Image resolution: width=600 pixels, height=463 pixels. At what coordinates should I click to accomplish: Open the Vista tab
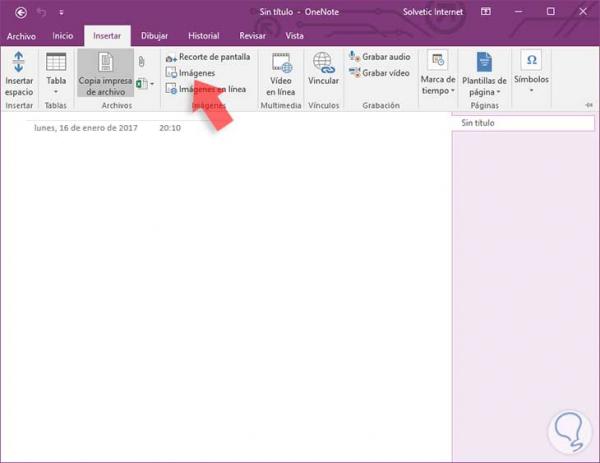(294, 36)
